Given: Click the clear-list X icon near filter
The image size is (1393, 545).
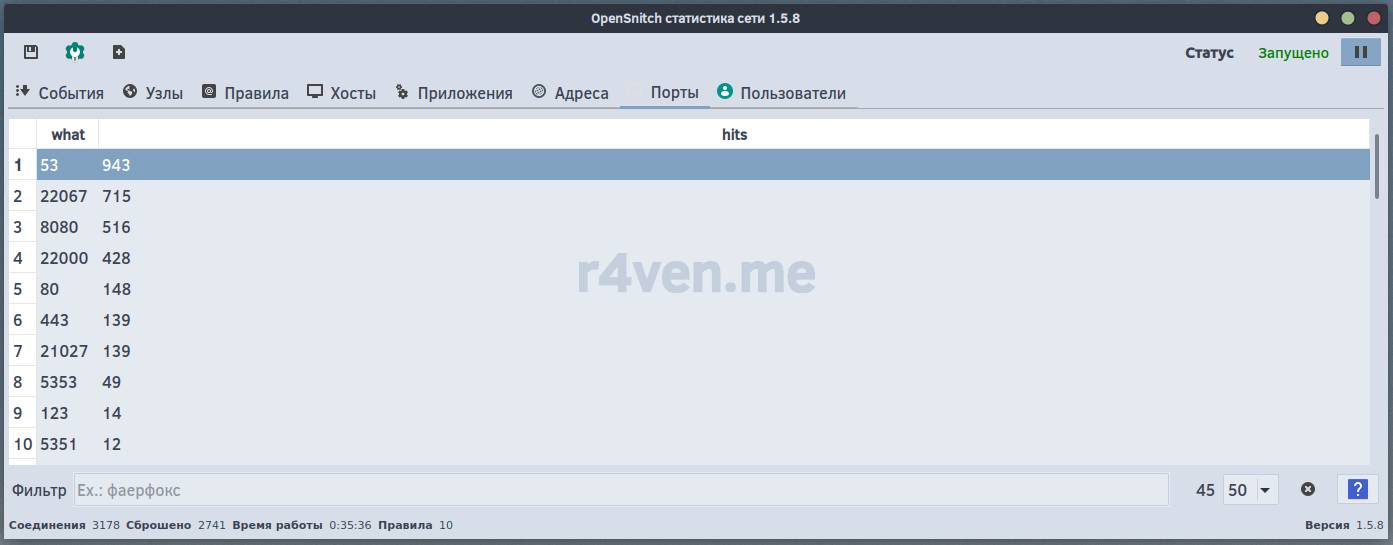Looking at the screenshot, I should pyautogui.click(x=1307, y=490).
